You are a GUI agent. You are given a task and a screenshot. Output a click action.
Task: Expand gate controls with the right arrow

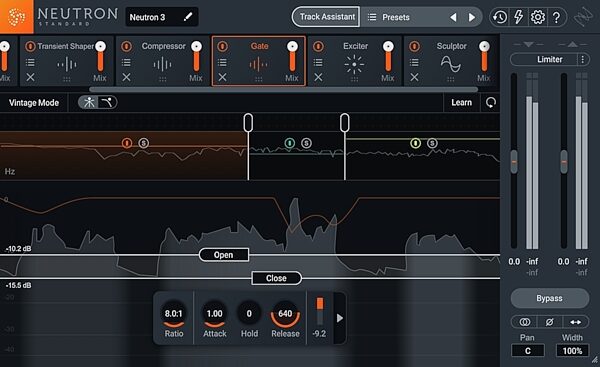coord(340,318)
